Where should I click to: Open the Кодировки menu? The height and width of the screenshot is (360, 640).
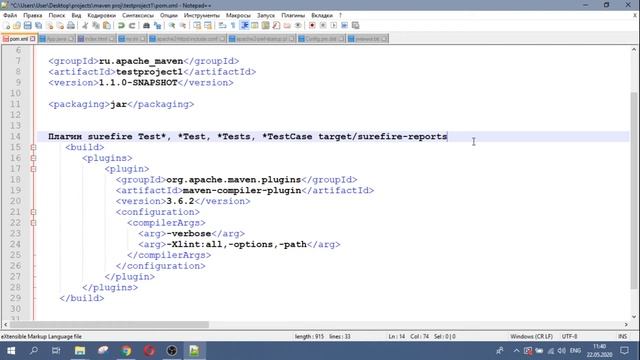pyautogui.click(x=102, y=15)
